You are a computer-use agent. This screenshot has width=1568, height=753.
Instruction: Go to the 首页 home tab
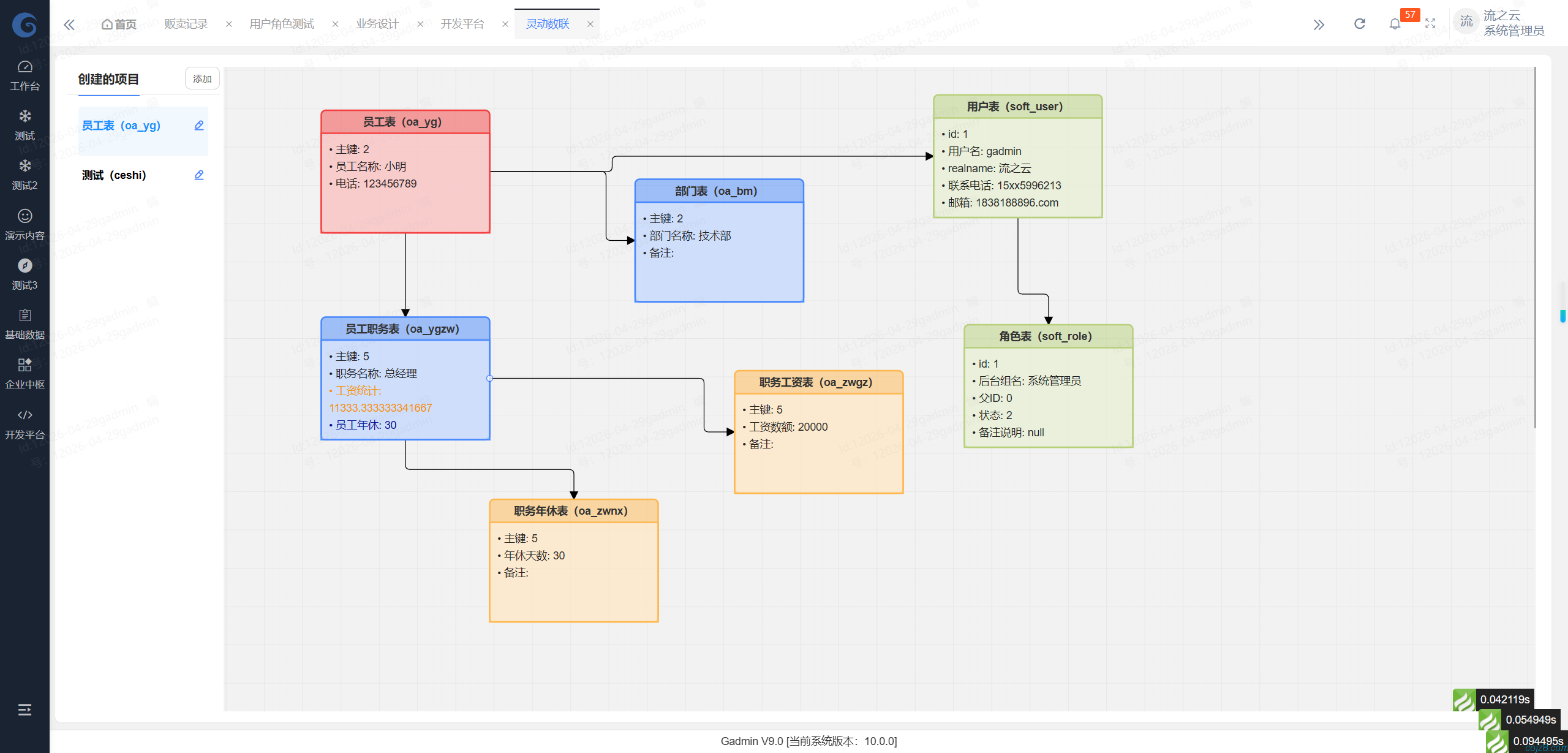point(120,24)
